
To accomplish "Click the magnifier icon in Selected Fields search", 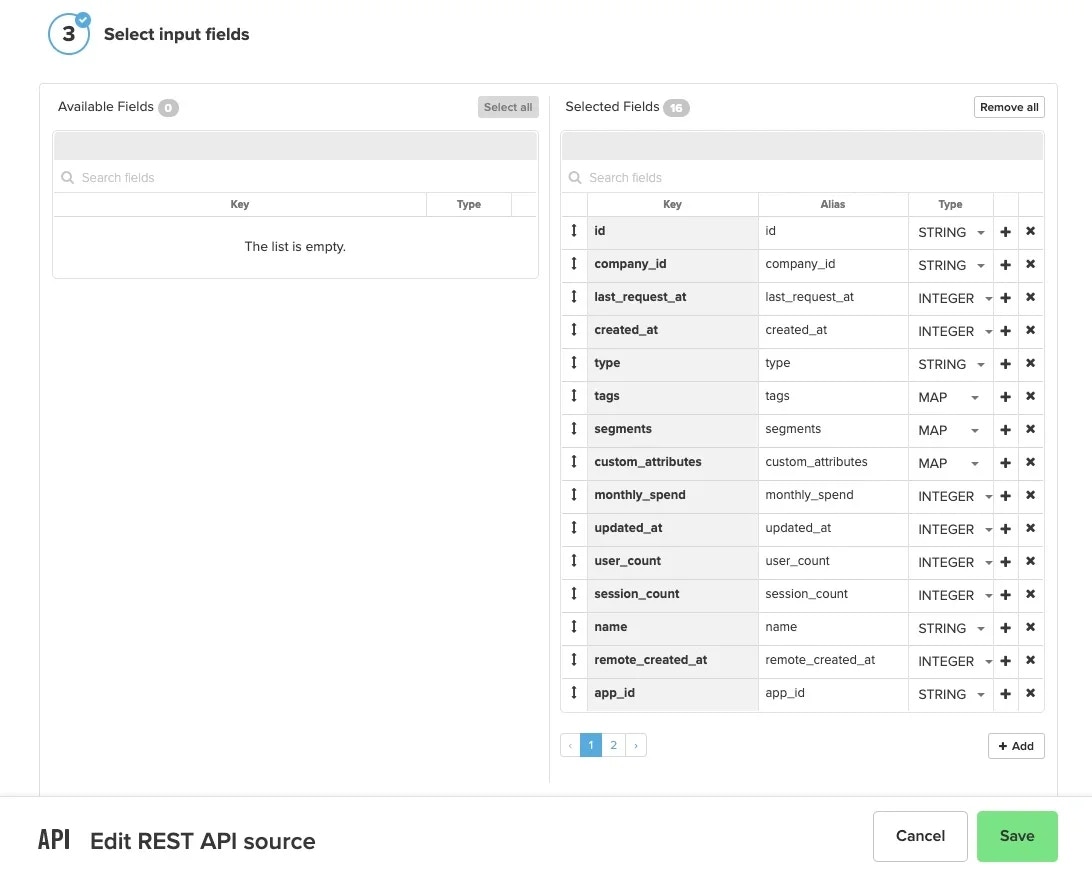I will pos(575,177).
